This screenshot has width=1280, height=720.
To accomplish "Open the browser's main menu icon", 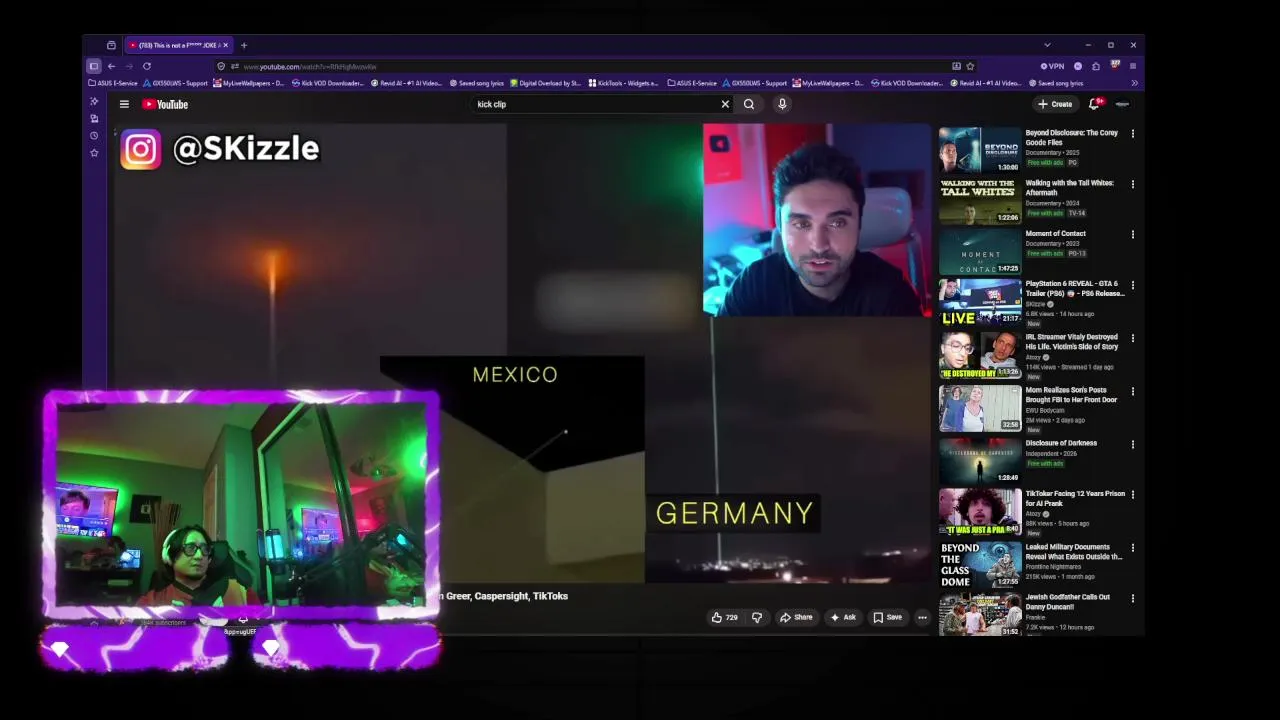I will point(1133,66).
